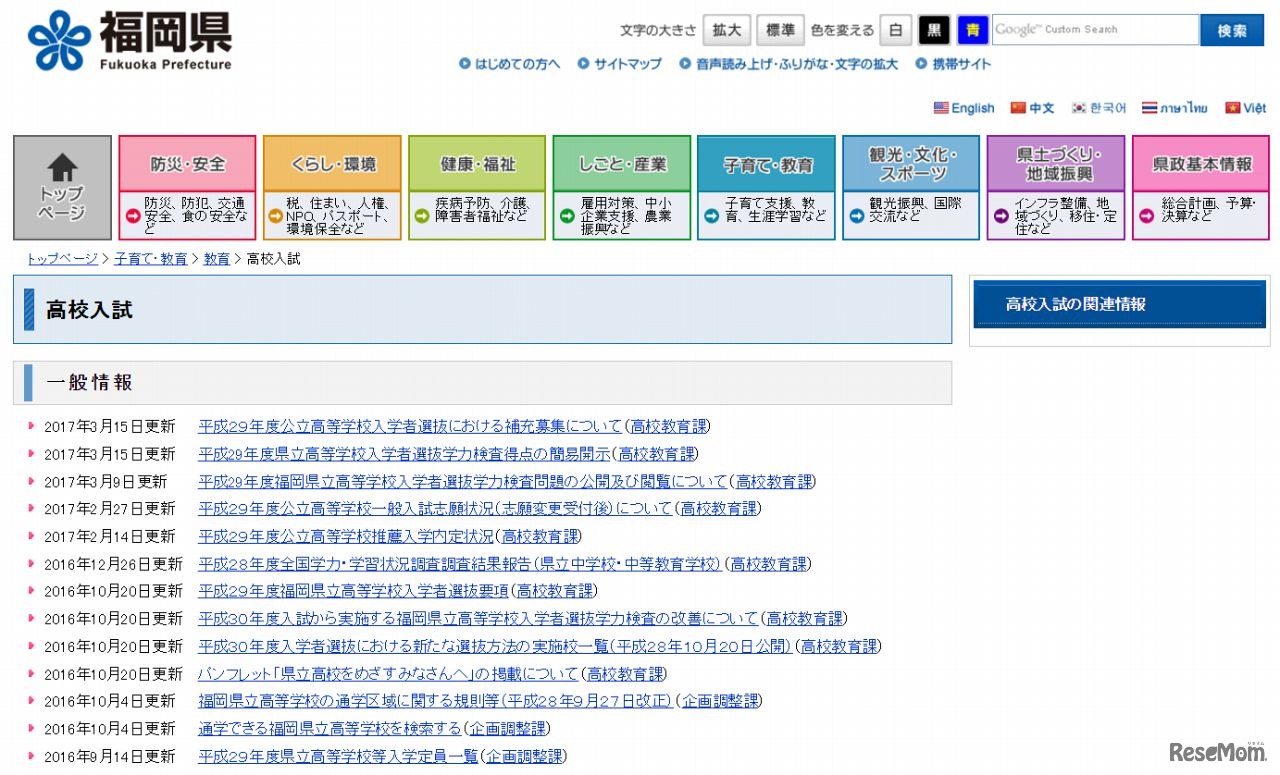Reset text size with 標準 button

(780, 30)
